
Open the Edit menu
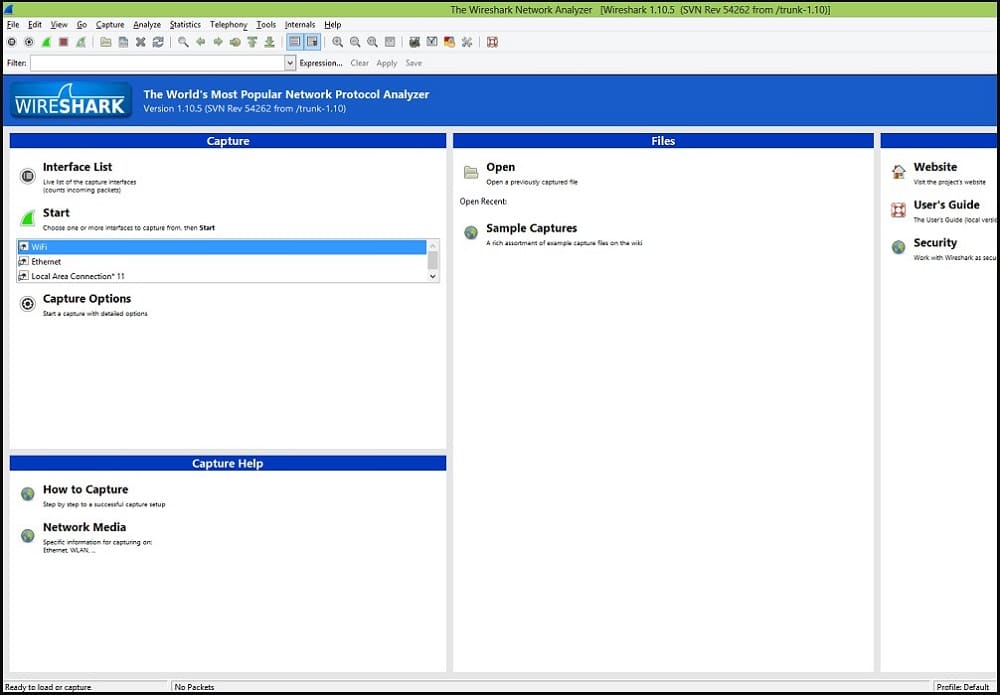click(34, 25)
